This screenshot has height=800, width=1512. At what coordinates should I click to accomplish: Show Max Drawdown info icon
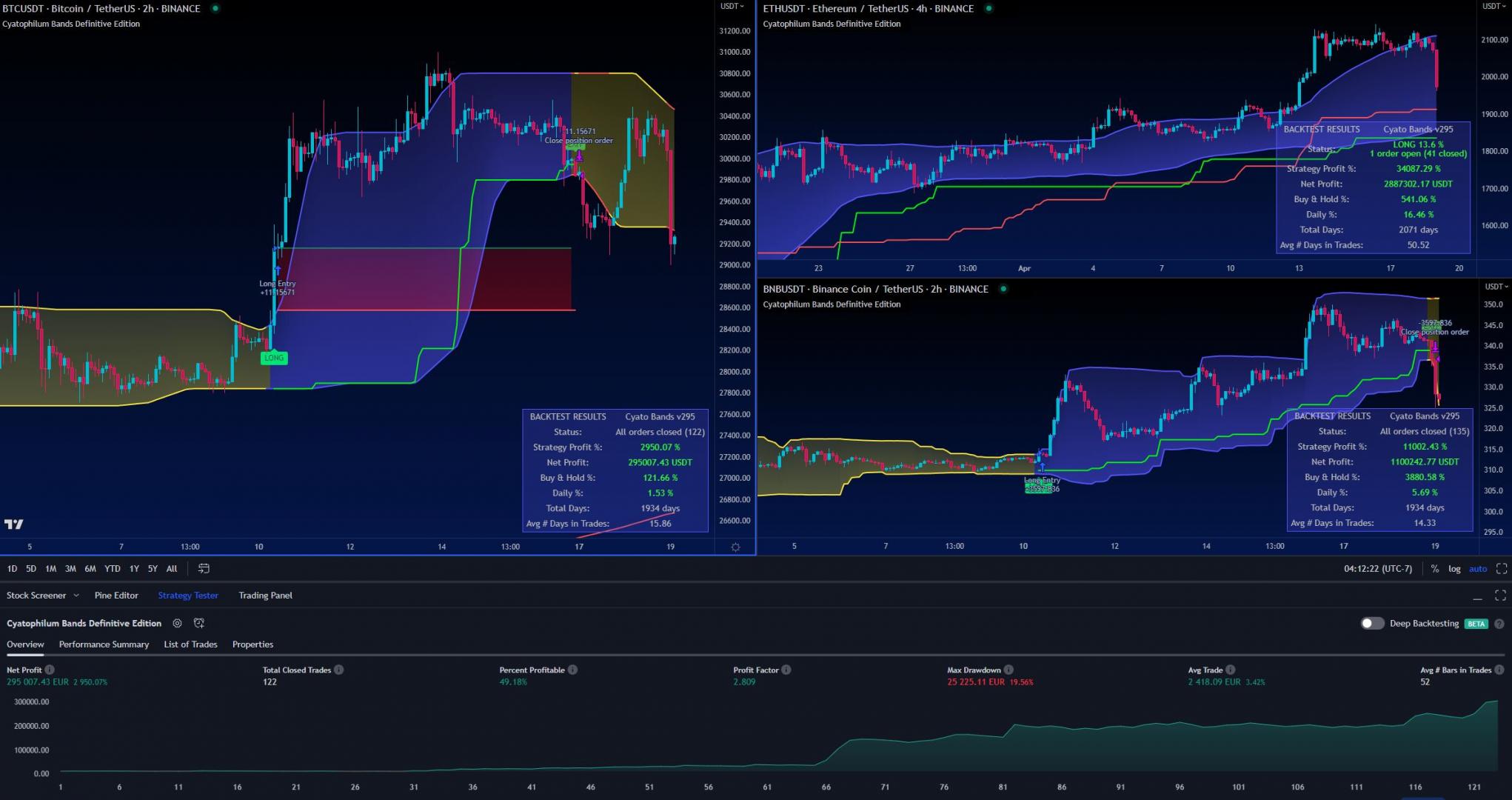(1008, 670)
